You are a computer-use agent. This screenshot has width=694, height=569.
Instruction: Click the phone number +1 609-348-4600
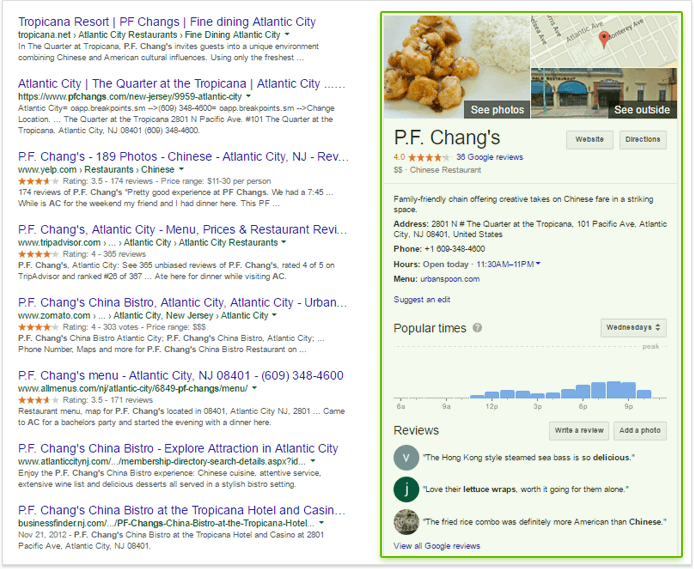(x=455, y=249)
